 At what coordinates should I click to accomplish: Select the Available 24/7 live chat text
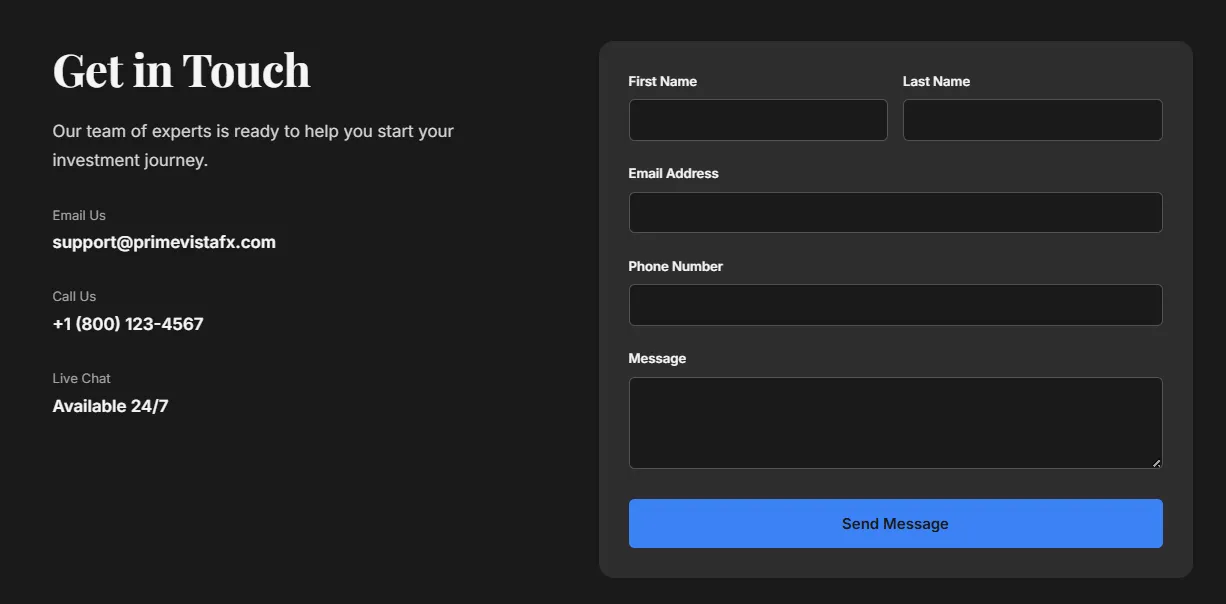coord(110,406)
